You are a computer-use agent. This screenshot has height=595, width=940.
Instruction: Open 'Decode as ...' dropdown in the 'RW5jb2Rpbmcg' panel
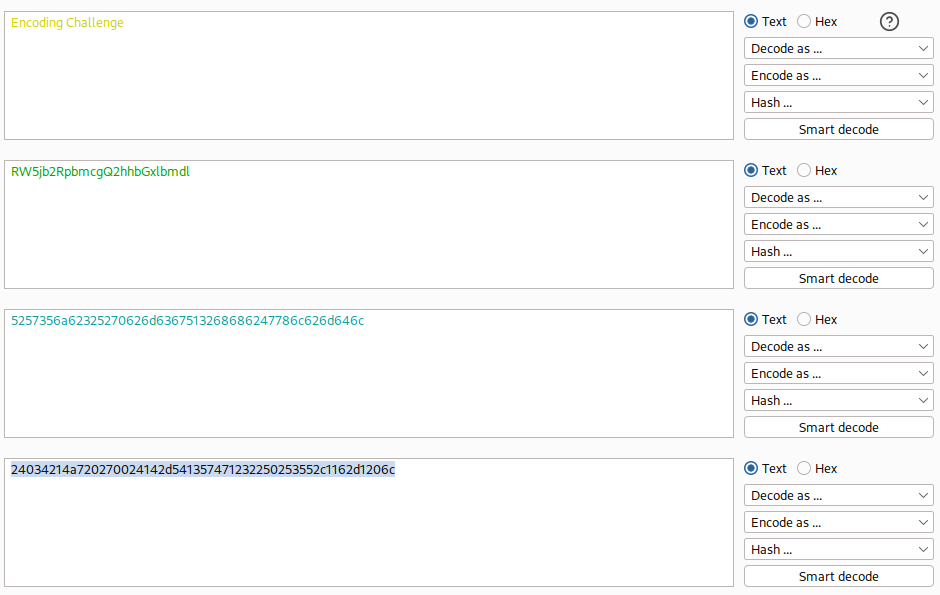click(x=839, y=198)
